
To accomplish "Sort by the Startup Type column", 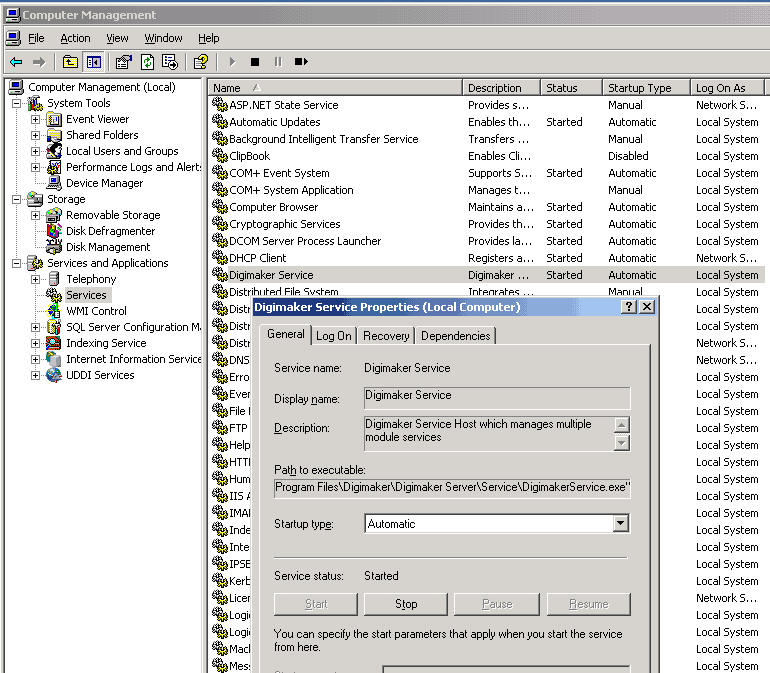I will 646,88.
